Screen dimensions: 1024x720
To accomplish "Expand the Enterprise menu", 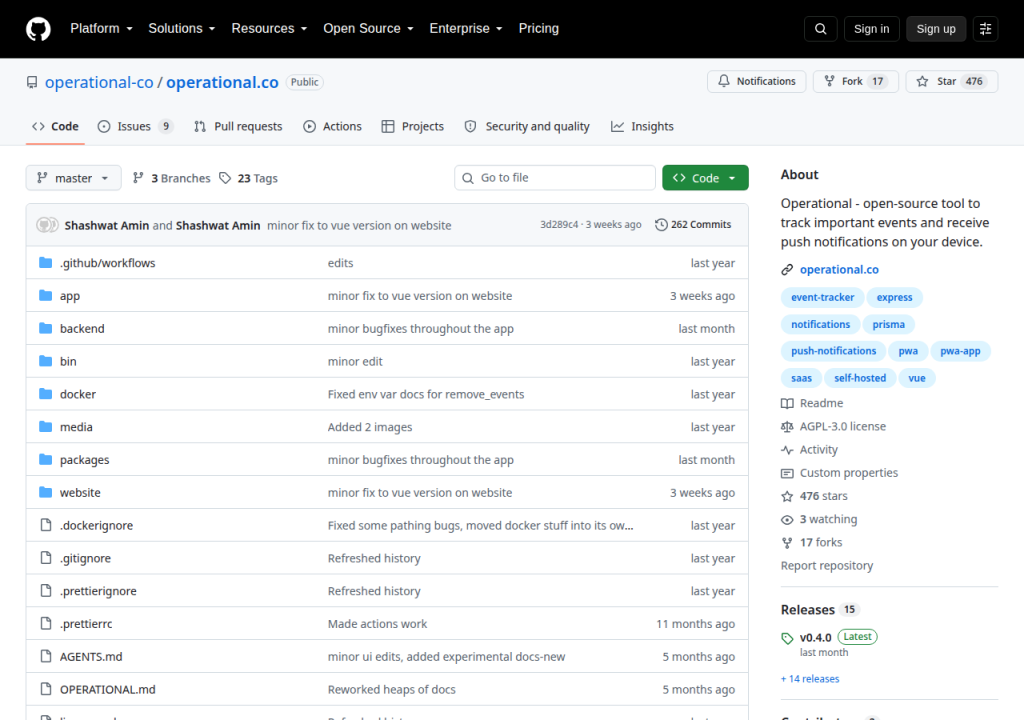I will click(466, 29).
